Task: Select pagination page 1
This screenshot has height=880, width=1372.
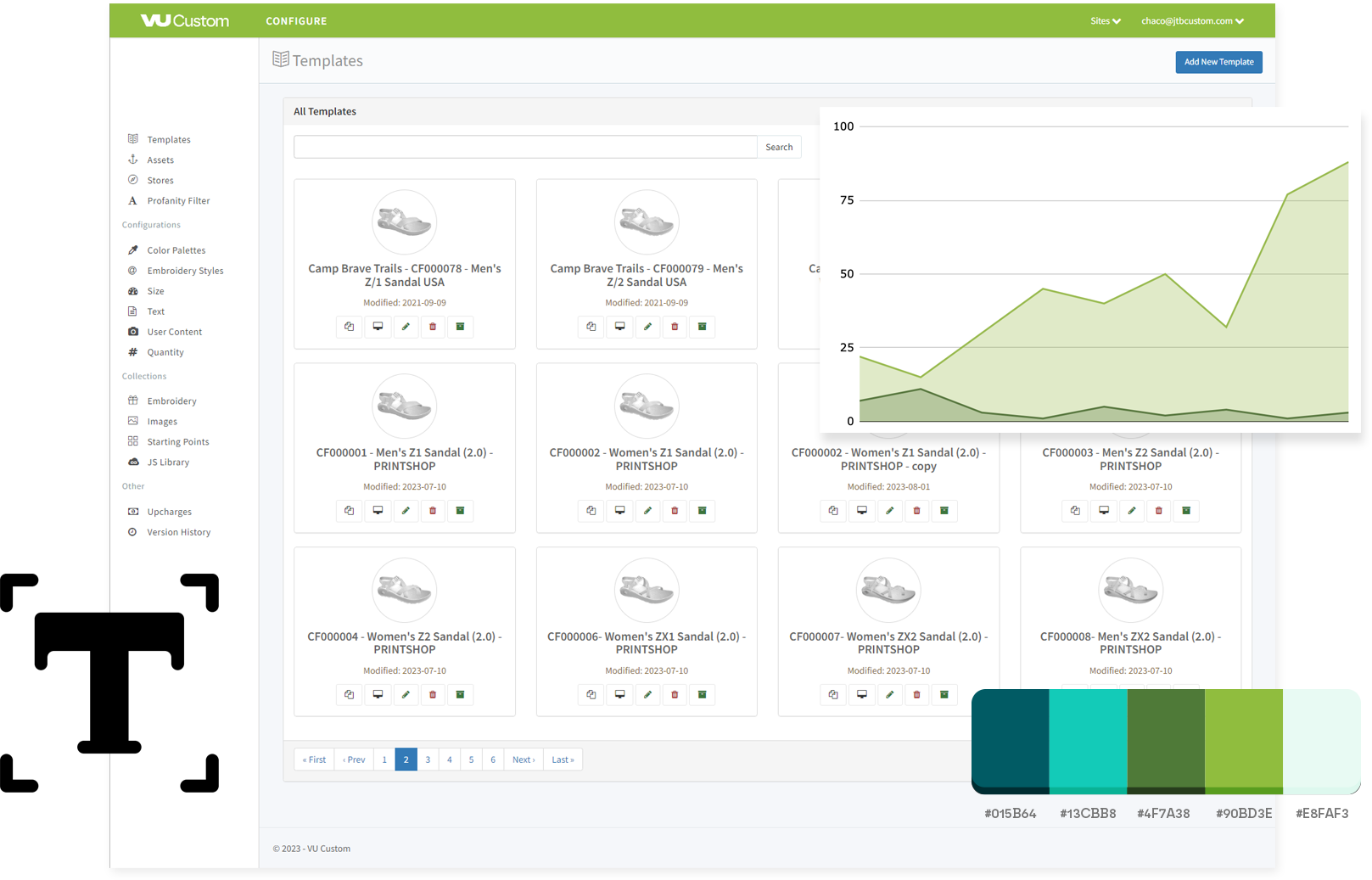Action: (384, 759)
